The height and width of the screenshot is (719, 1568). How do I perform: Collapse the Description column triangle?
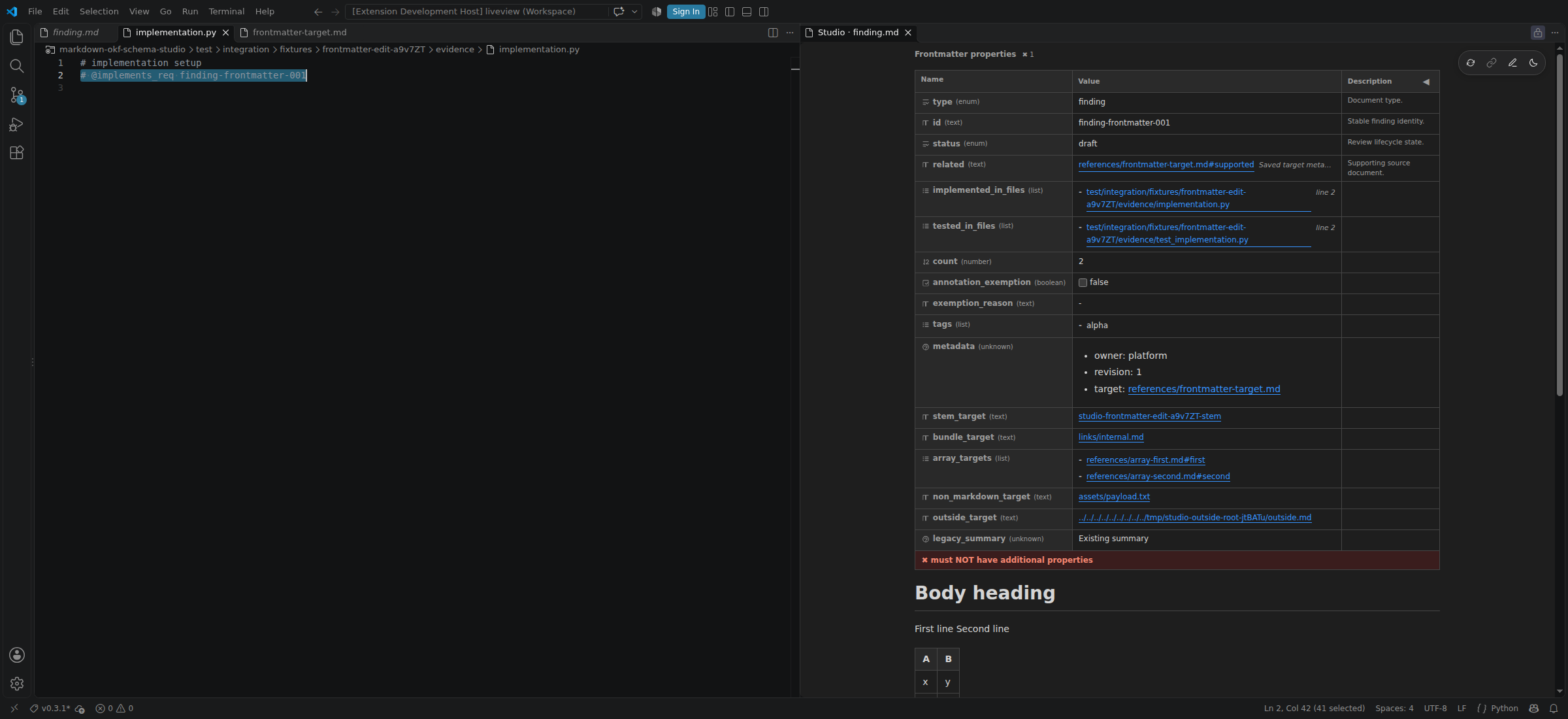(x=1426, y=82)
